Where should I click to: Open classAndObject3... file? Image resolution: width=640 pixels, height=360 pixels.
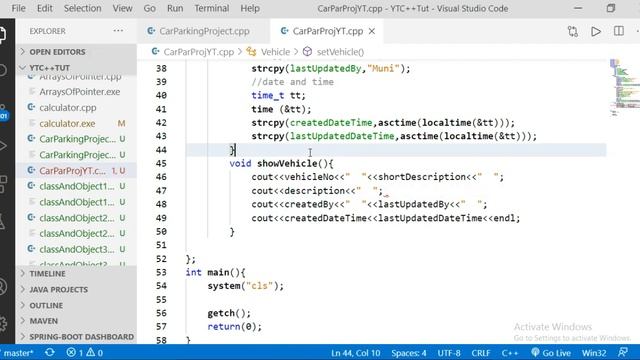point(77,249)
